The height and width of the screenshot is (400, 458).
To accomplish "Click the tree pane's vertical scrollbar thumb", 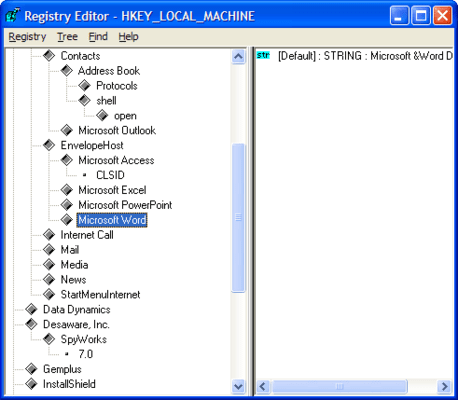I will click(238, 218).
